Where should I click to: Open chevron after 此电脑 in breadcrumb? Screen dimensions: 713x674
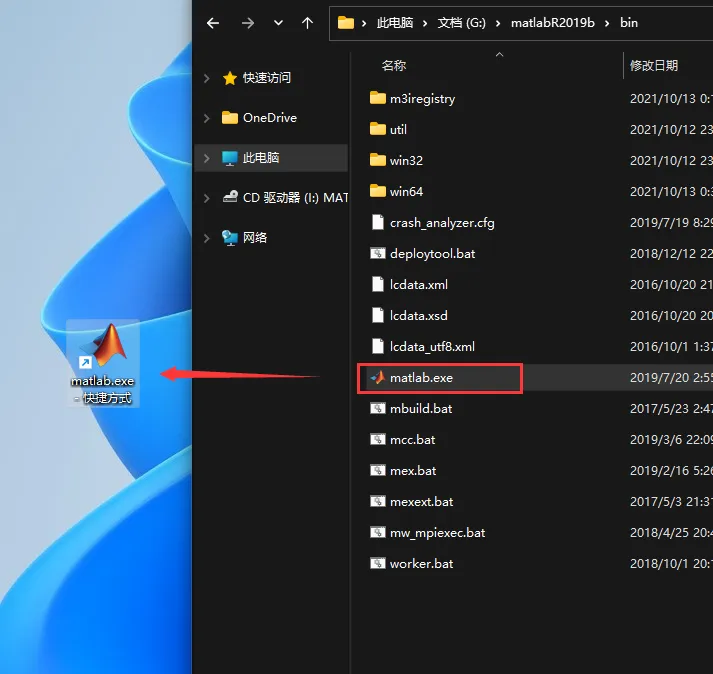(425, 23)
